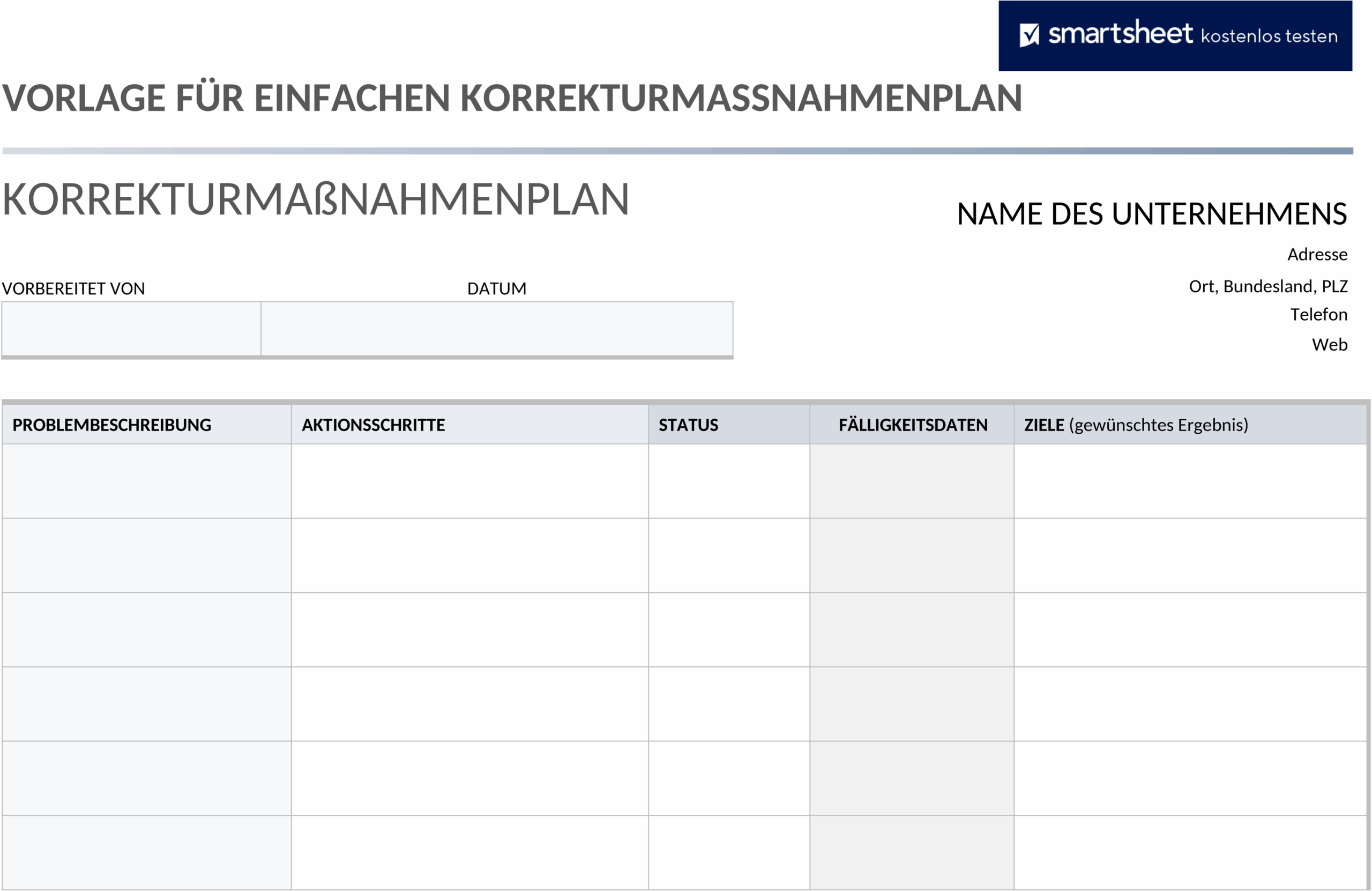The image size is (1372, 891).
Task: Select the AKTIONSSCHRITTE column header
Action: 470,425
